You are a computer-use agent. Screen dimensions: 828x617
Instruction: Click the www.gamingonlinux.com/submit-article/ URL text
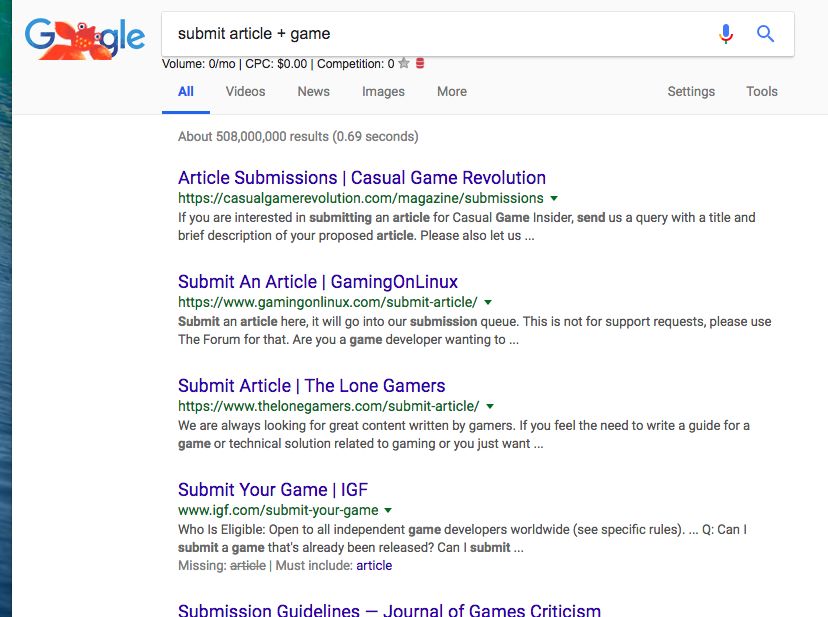point(327,303)
